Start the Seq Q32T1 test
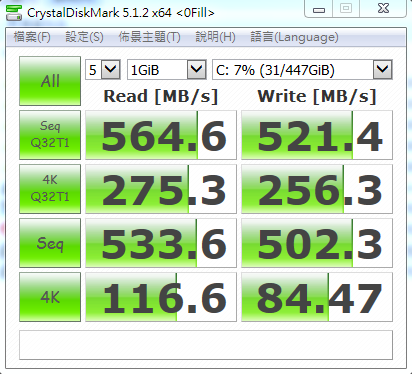412x374 pixels. tap(50, 135)
